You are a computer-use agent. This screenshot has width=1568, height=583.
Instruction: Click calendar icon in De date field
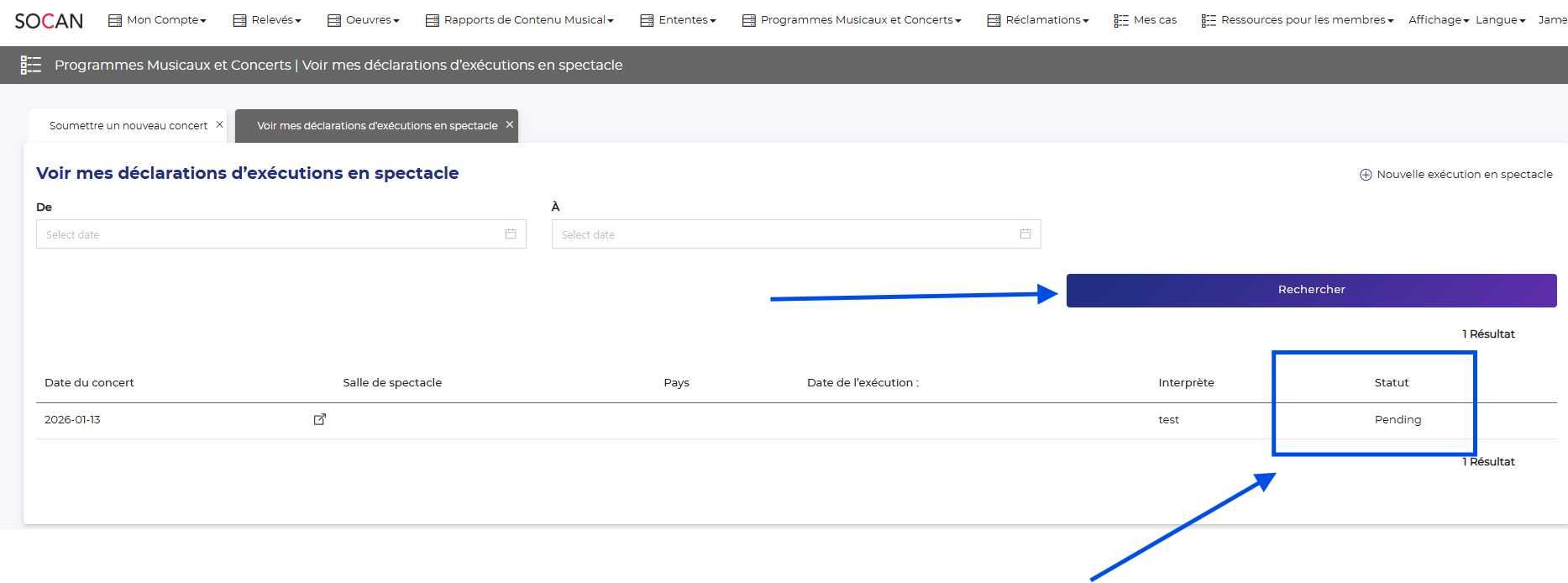point(511,234)
